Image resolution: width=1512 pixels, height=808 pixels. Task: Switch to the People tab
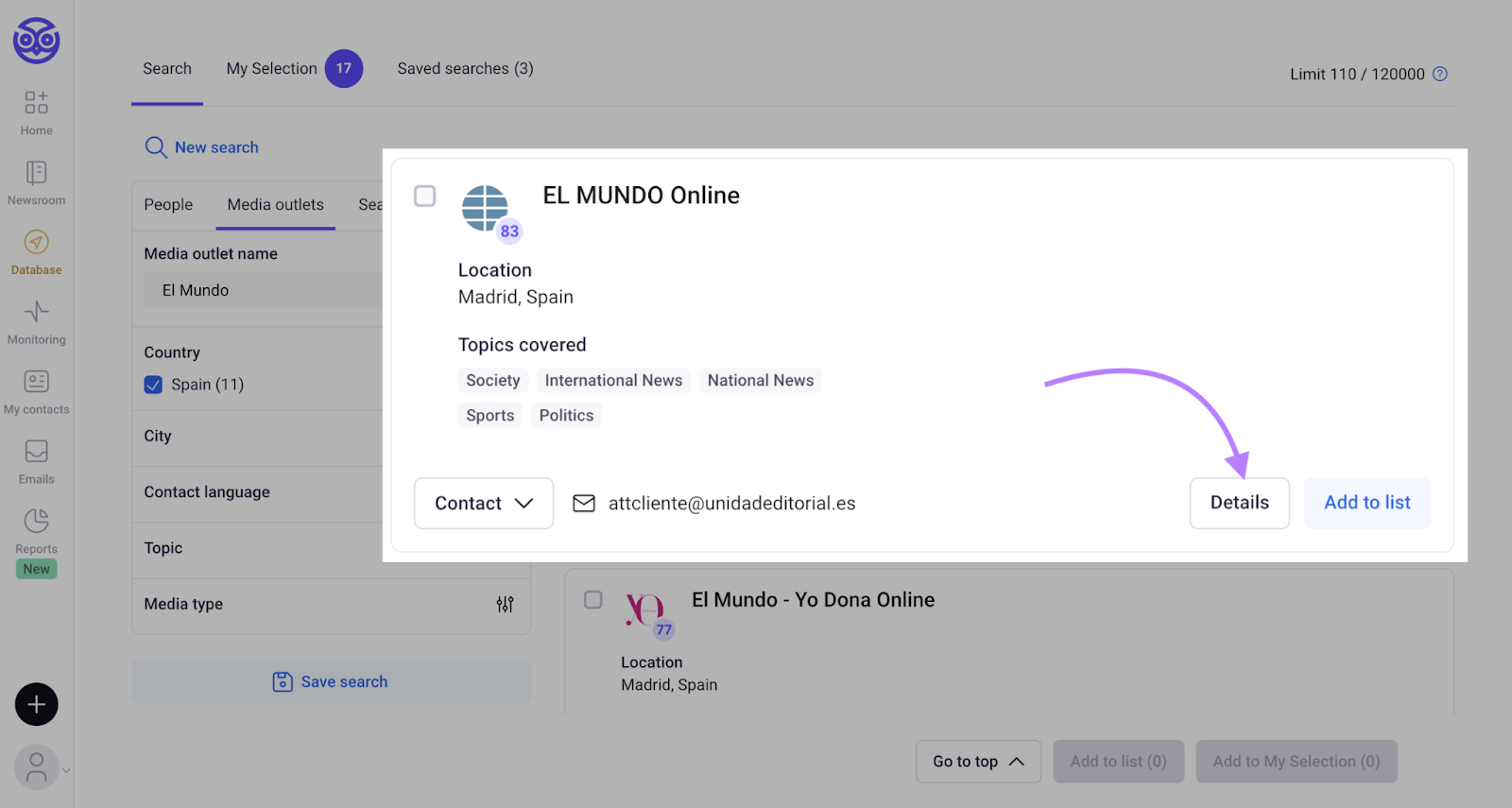(168, 205)
